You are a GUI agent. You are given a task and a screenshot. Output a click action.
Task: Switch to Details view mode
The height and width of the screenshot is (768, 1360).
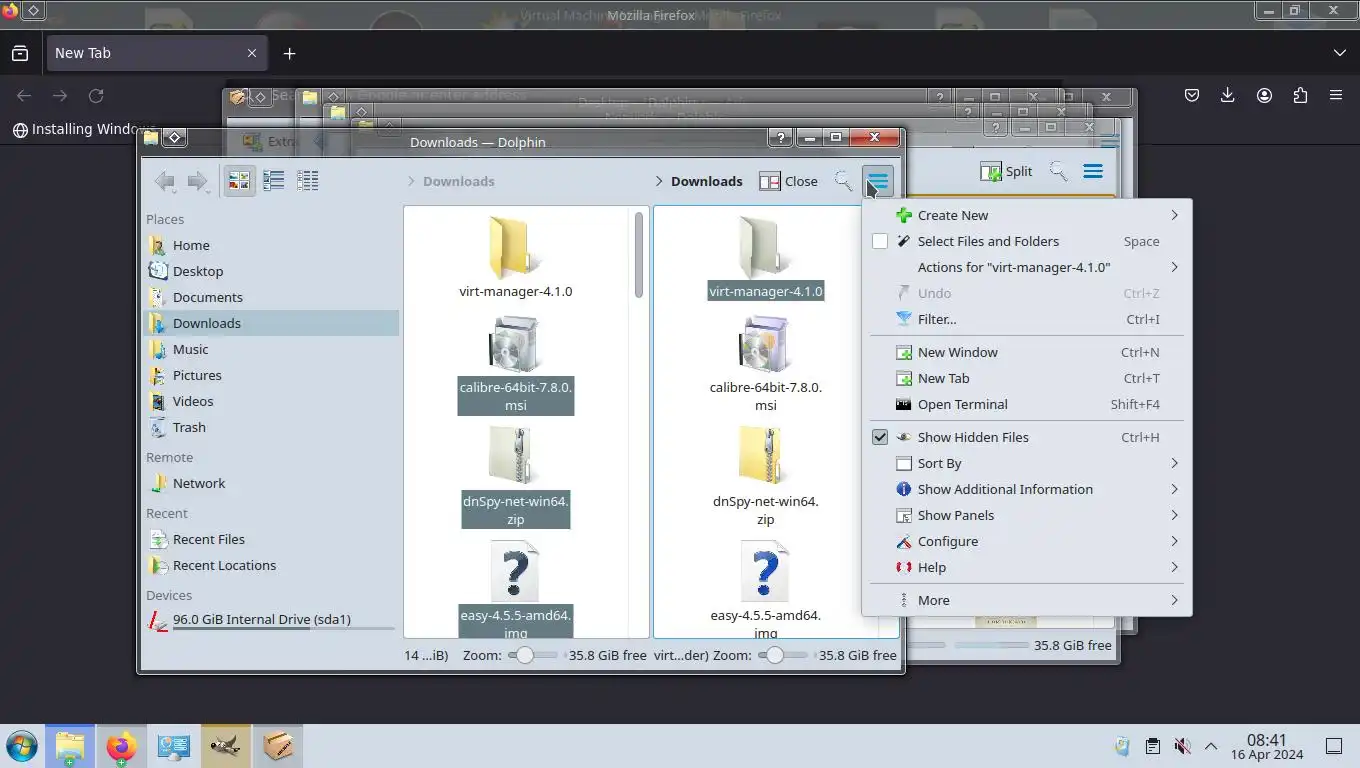click(308, 181)
